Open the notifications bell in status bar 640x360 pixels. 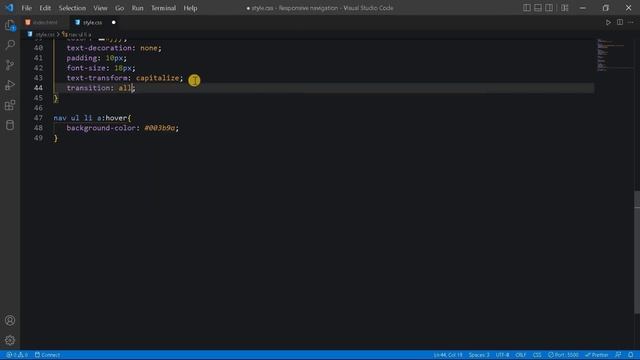[631, 355]
